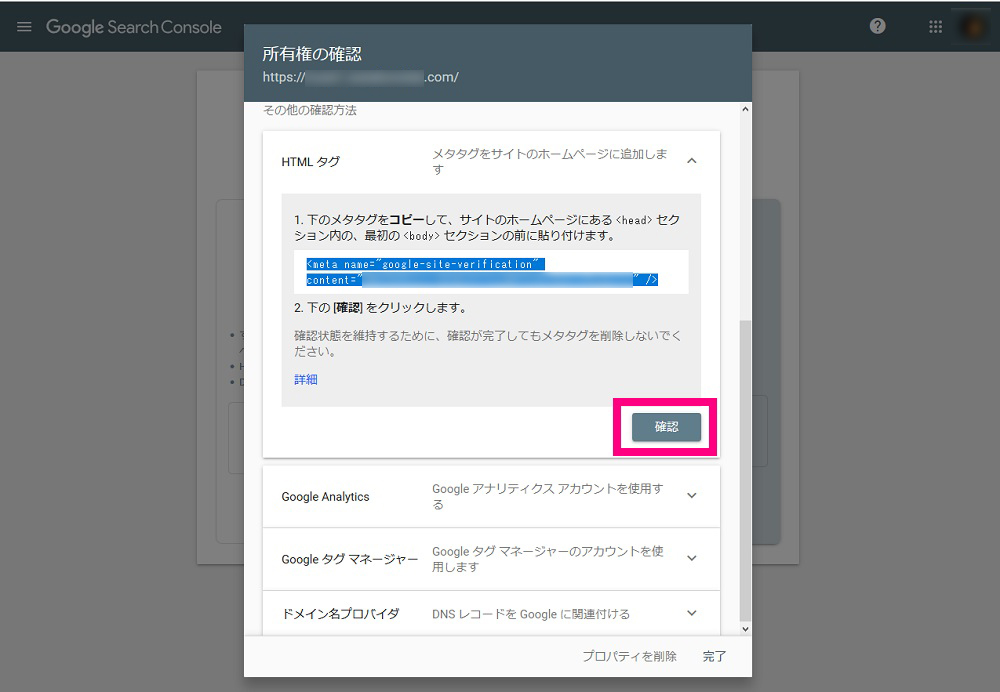Click the 完了 done button

(714, 656)
